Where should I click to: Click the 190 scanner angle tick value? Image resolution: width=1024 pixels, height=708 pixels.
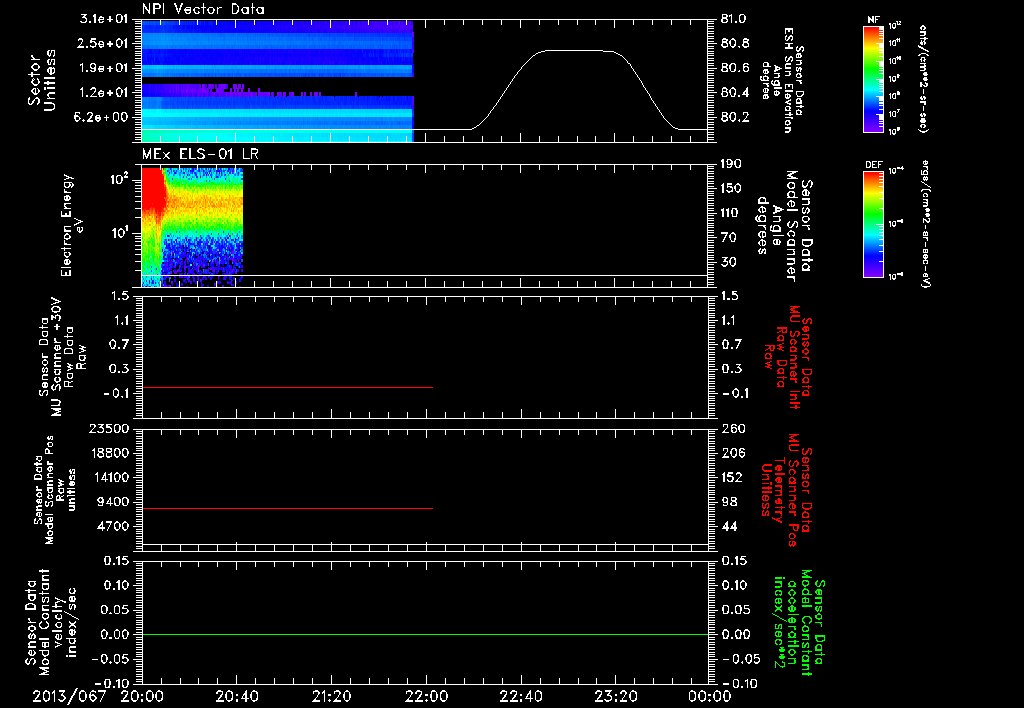tap(731, 164)
